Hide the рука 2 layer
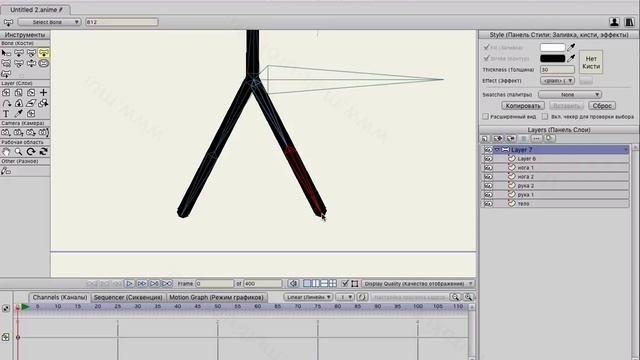Screen dimensions: 640x360 point(488,186)
